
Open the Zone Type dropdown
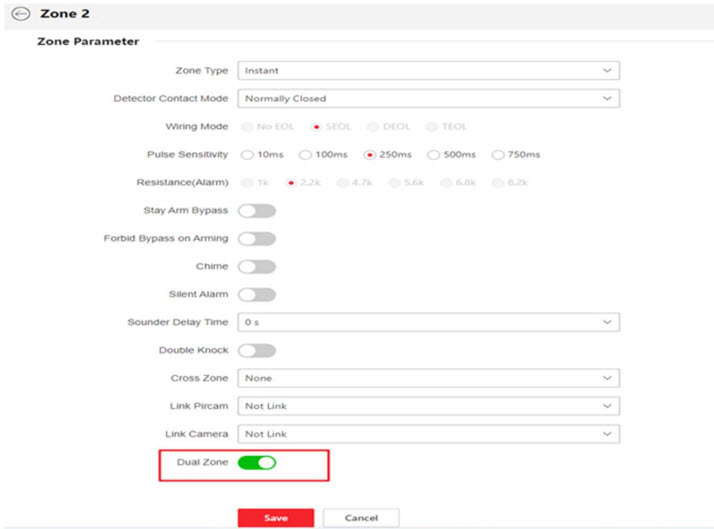coord(427,71)
